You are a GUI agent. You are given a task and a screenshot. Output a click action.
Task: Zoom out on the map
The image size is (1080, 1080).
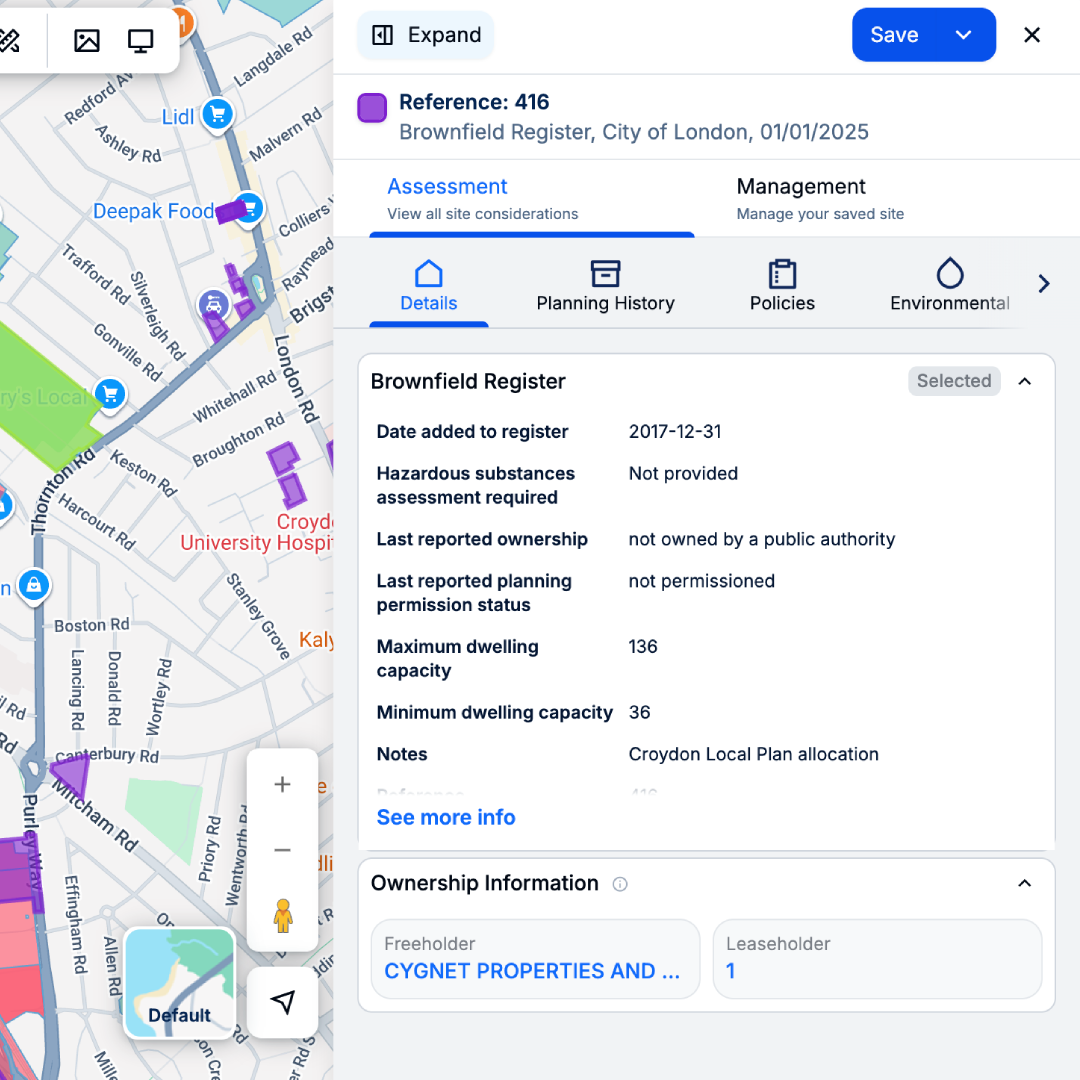click(282, 850)
